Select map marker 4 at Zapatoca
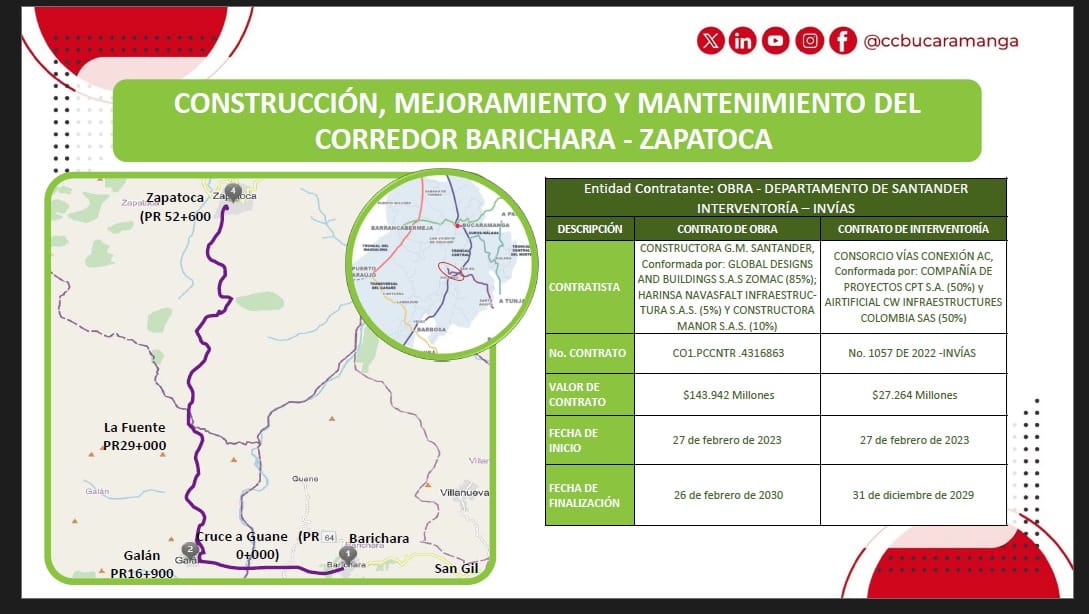1089x614 pixels. (x=234, y=190)
